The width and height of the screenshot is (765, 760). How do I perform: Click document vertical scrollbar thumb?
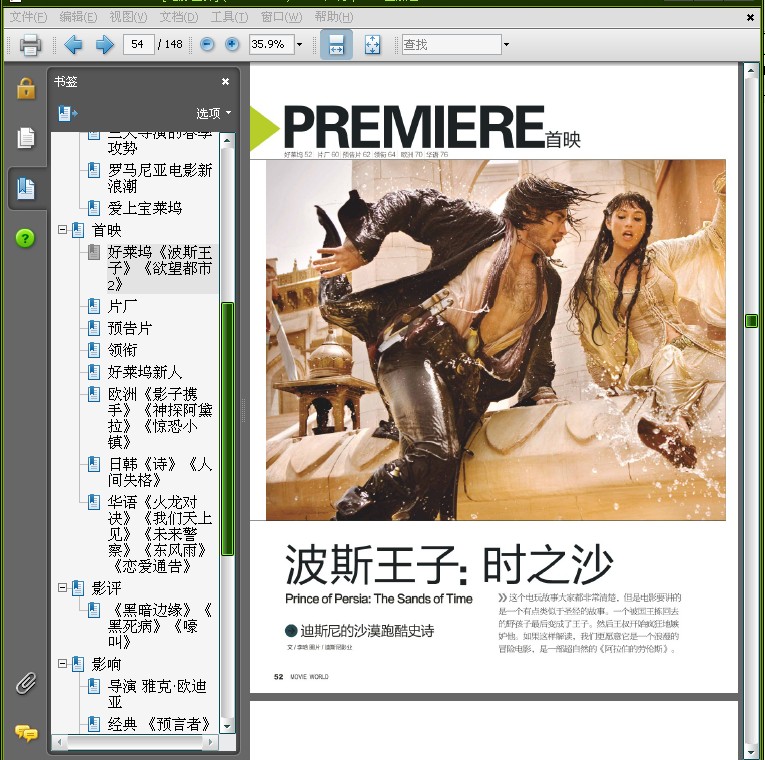751,320
